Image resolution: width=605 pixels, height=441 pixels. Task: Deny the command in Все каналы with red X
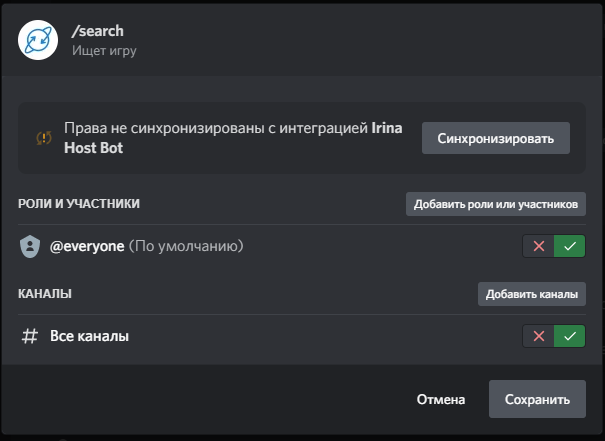point(539,336)
